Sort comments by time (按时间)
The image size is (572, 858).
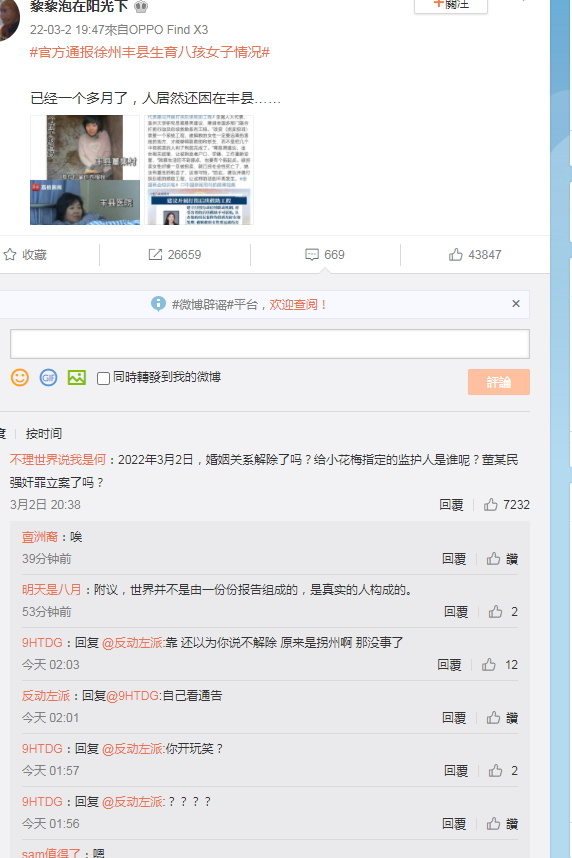click(x=44, y=434)
